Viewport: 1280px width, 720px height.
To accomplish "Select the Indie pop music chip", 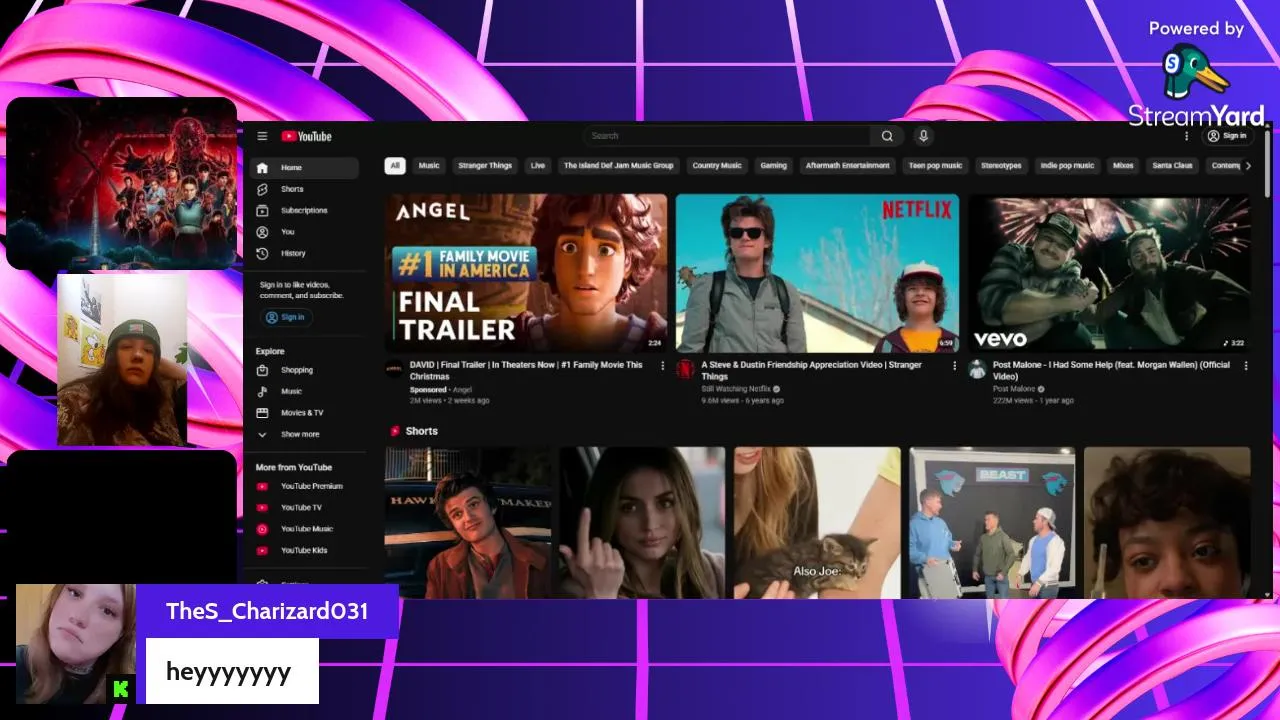I will click(x=1068, y=166).
